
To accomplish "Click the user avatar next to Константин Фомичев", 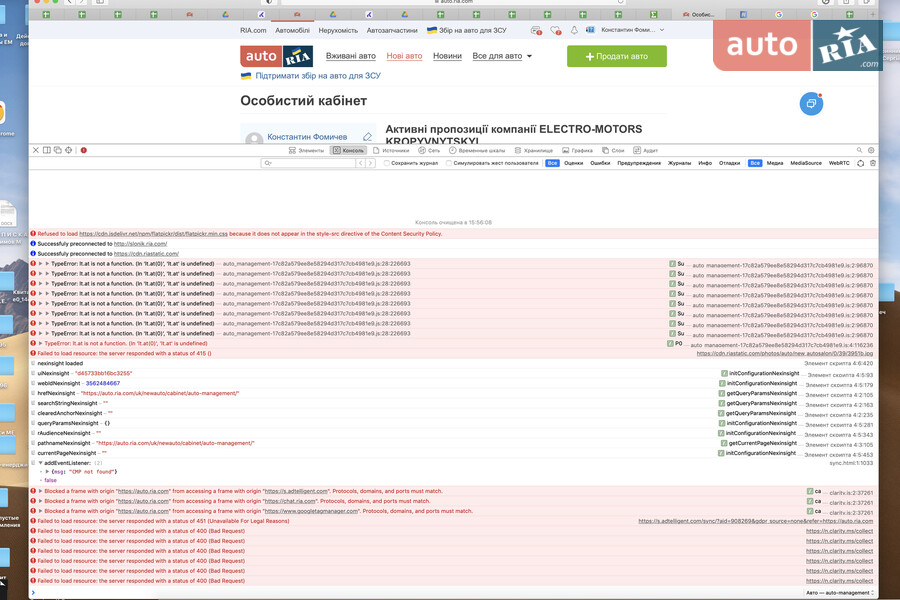I will (x=254, y=138).
